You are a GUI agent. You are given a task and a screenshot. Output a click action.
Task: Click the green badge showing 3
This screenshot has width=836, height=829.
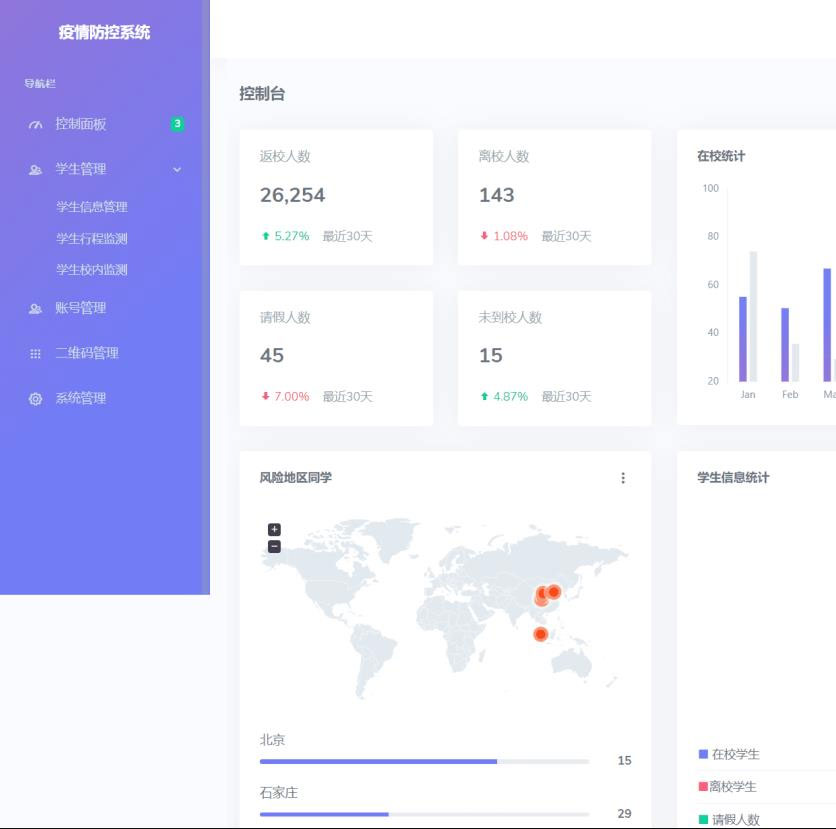pyautogui.click(x=177, y=124)
